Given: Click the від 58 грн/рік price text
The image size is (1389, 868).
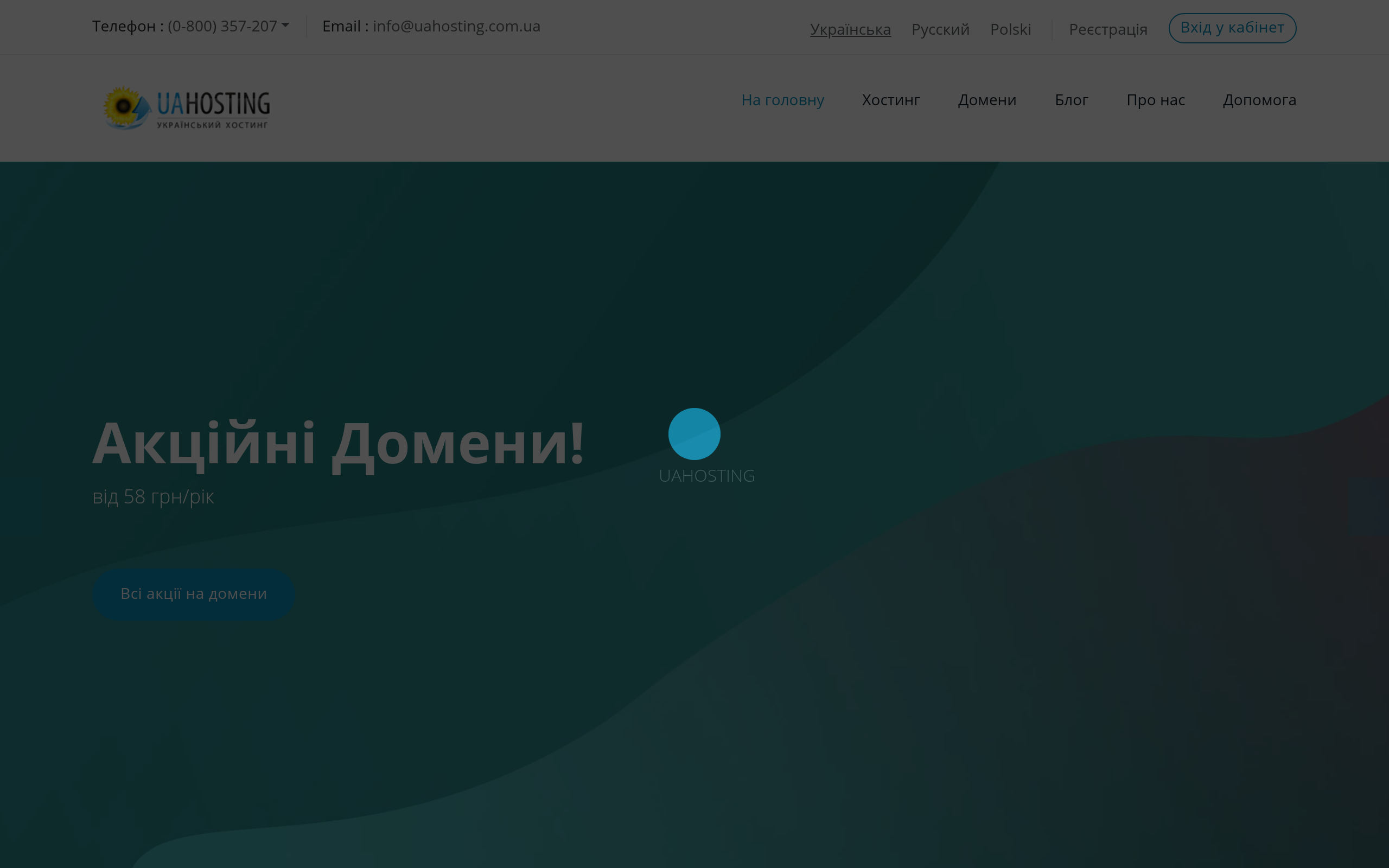Looking at the screenshot, I should 153,496.
